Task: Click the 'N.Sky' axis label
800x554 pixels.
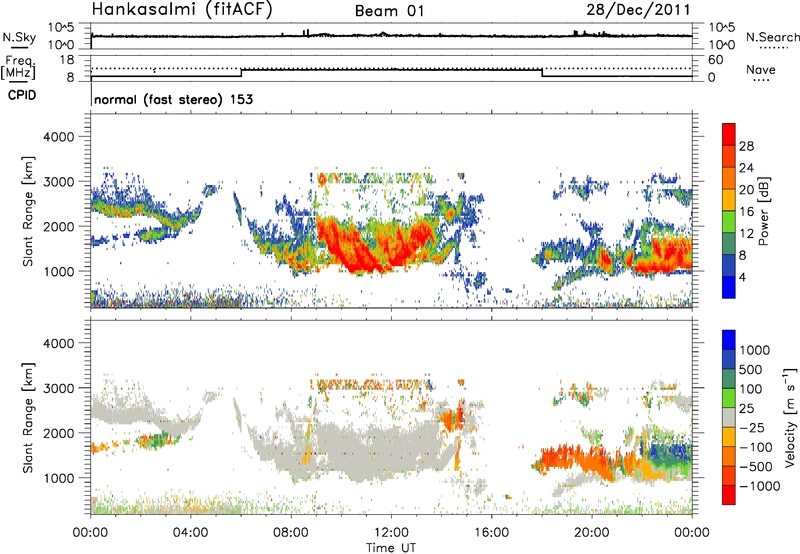Action: (x=19, y=37)
